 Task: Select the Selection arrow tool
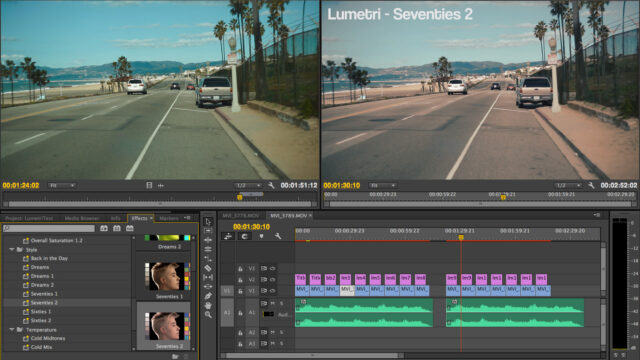coord(208,222)
